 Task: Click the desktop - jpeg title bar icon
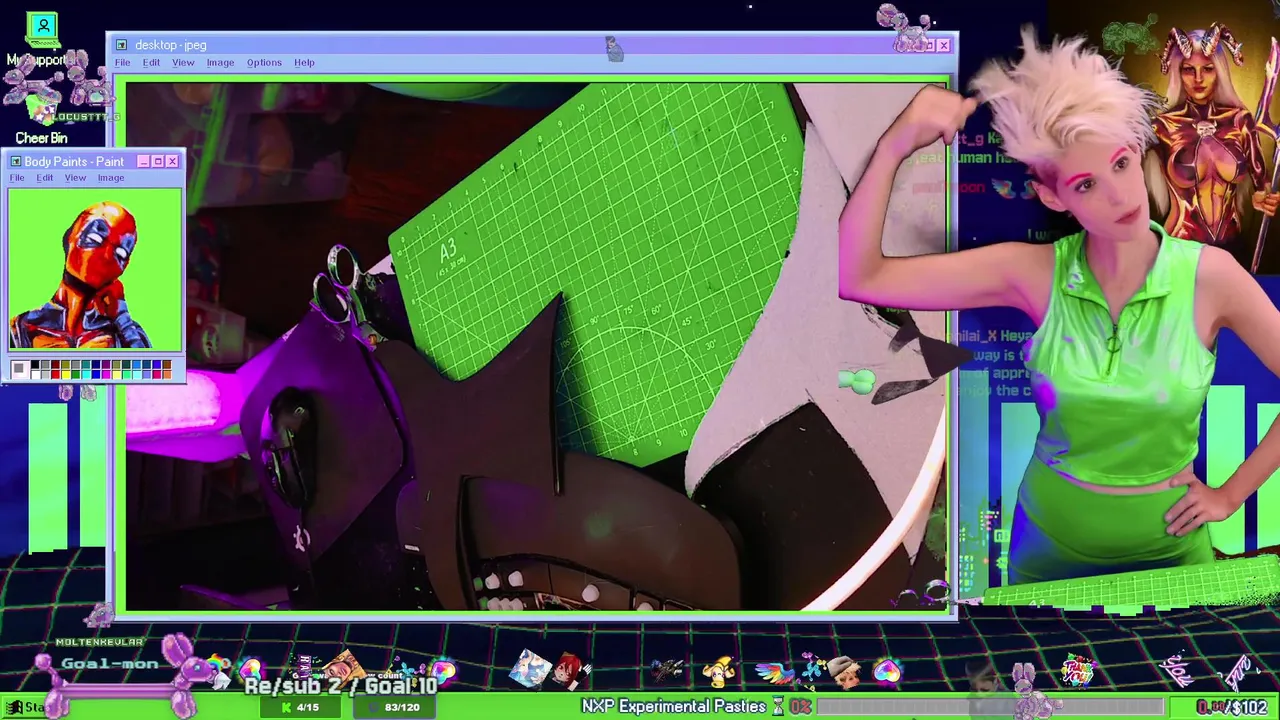pyautogui.click(x=121, y=45)
